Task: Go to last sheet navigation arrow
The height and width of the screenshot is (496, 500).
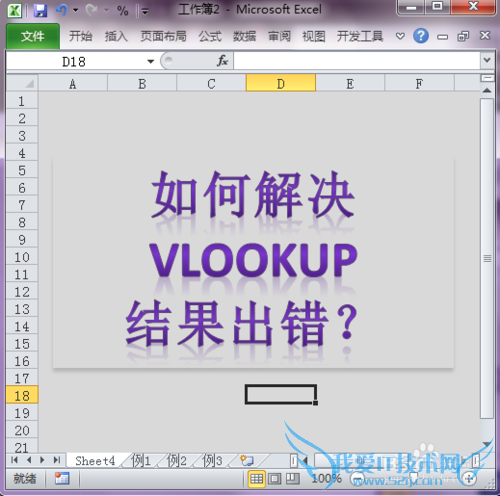Action: (57, 460)
